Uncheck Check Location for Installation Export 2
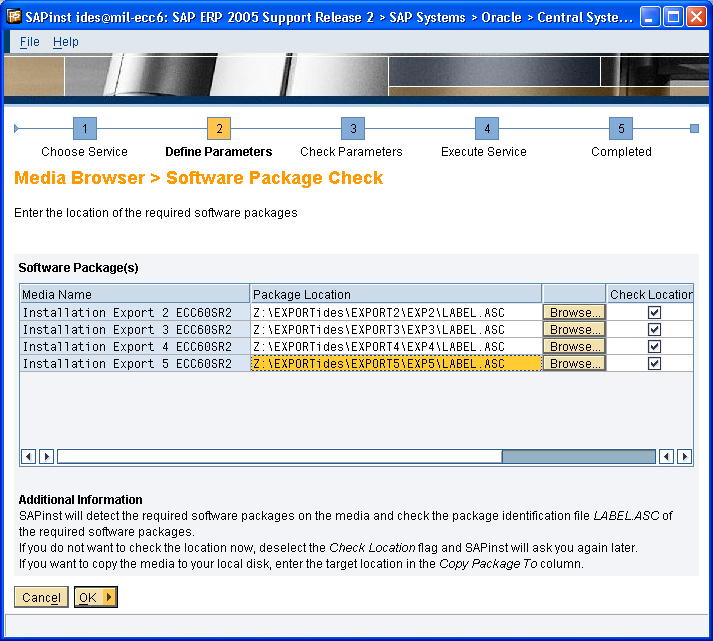 pos(655,312)
